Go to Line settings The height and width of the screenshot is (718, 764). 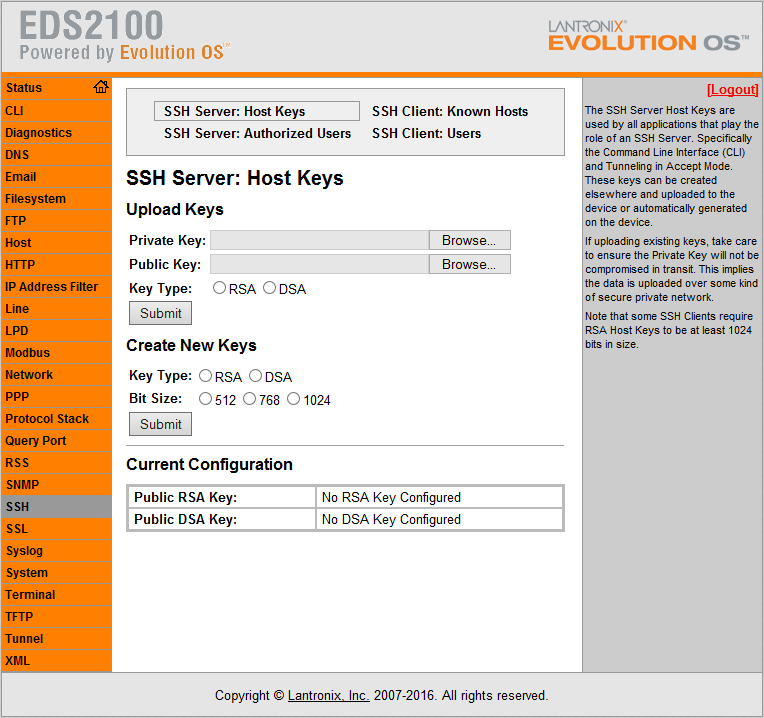point(57,308)
